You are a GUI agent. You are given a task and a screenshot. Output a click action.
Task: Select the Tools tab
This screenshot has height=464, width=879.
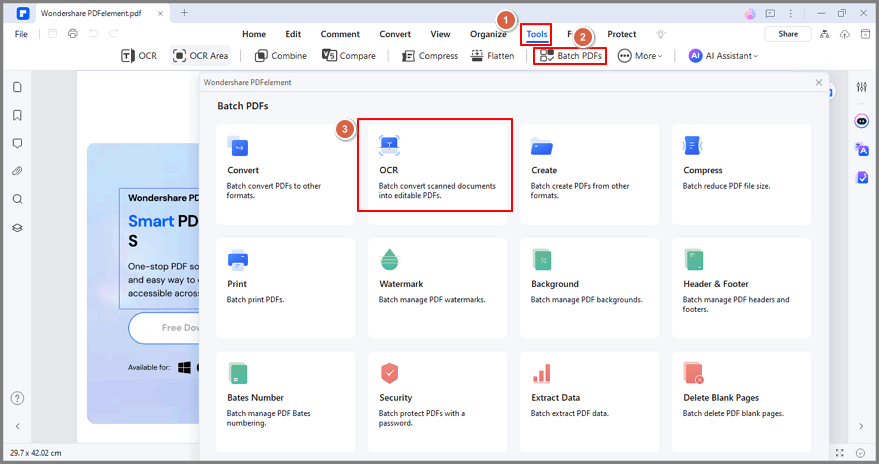tap(536, 34)
